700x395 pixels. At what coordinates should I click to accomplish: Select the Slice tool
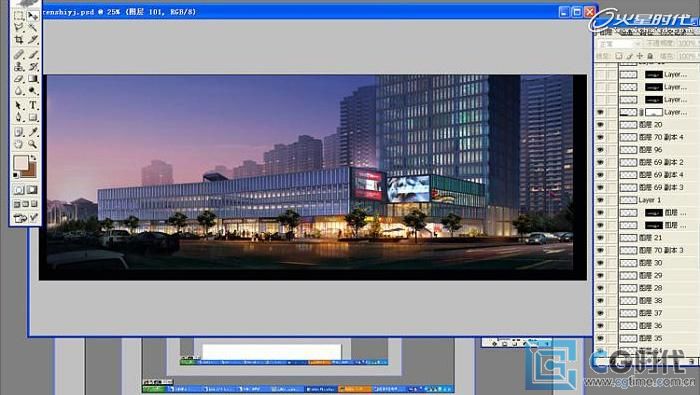click(33, 39)
